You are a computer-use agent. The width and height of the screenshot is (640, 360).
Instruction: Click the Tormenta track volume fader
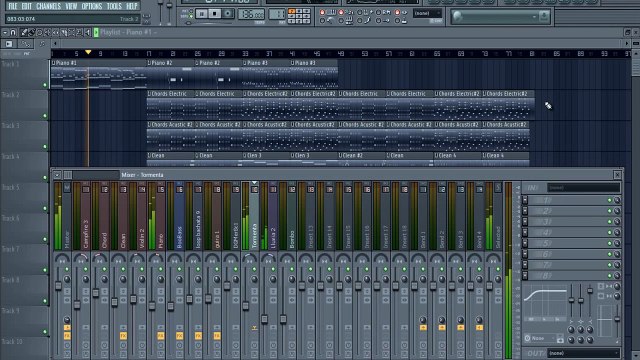[x=246, y=305]
